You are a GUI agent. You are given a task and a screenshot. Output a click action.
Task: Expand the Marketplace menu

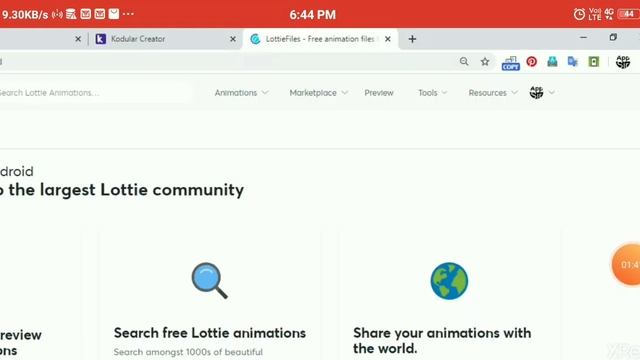click(x=318, y=93)
